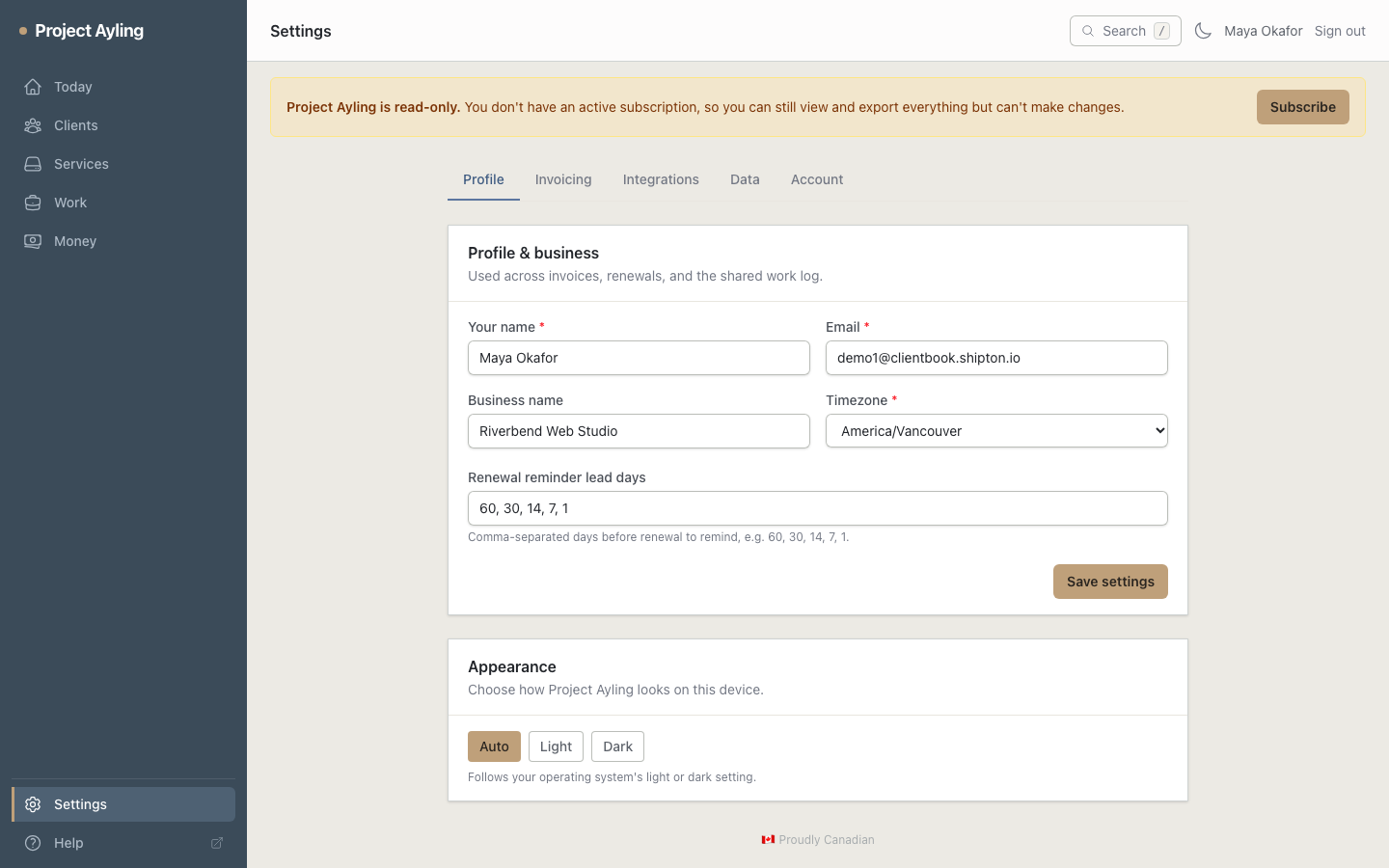
Task: Switch to the Profile tab
Action: [x=483, y=179]
